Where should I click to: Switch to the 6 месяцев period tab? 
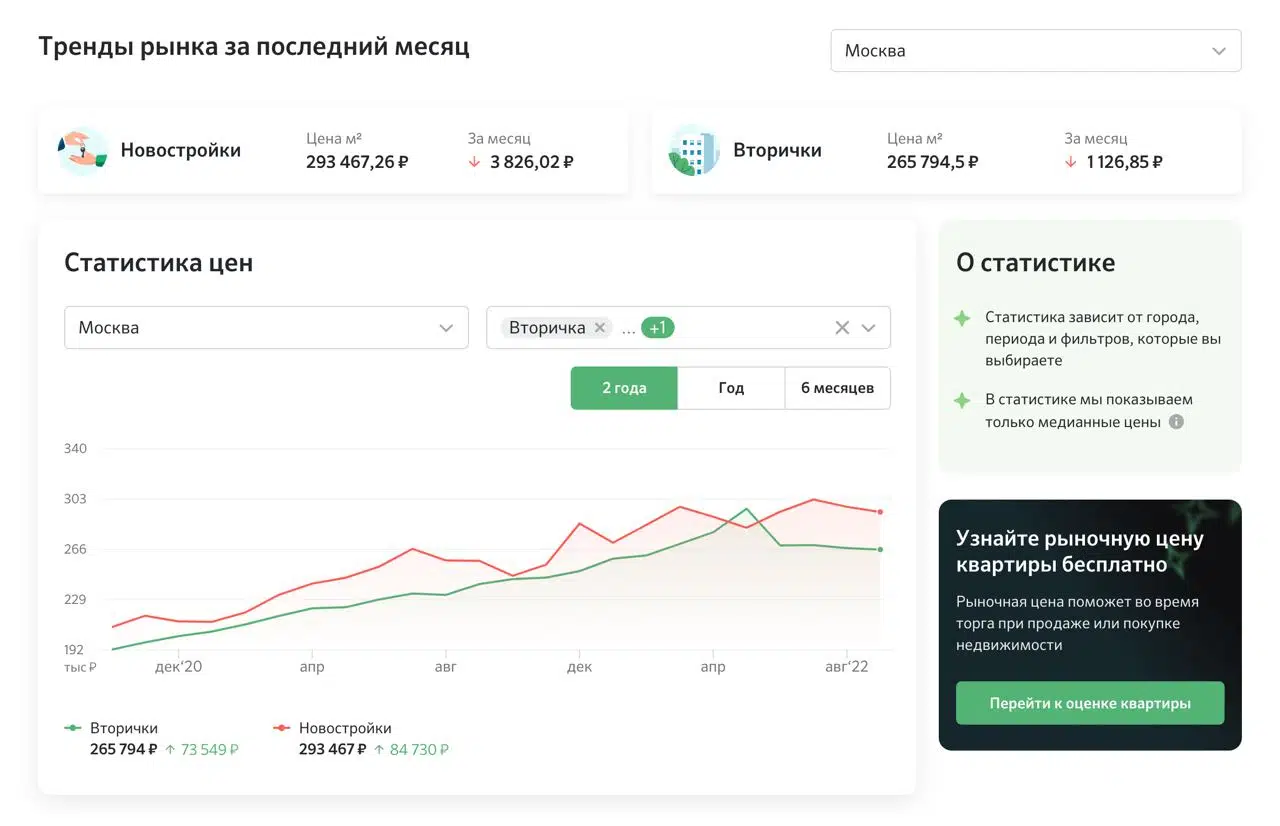[837, 388]
